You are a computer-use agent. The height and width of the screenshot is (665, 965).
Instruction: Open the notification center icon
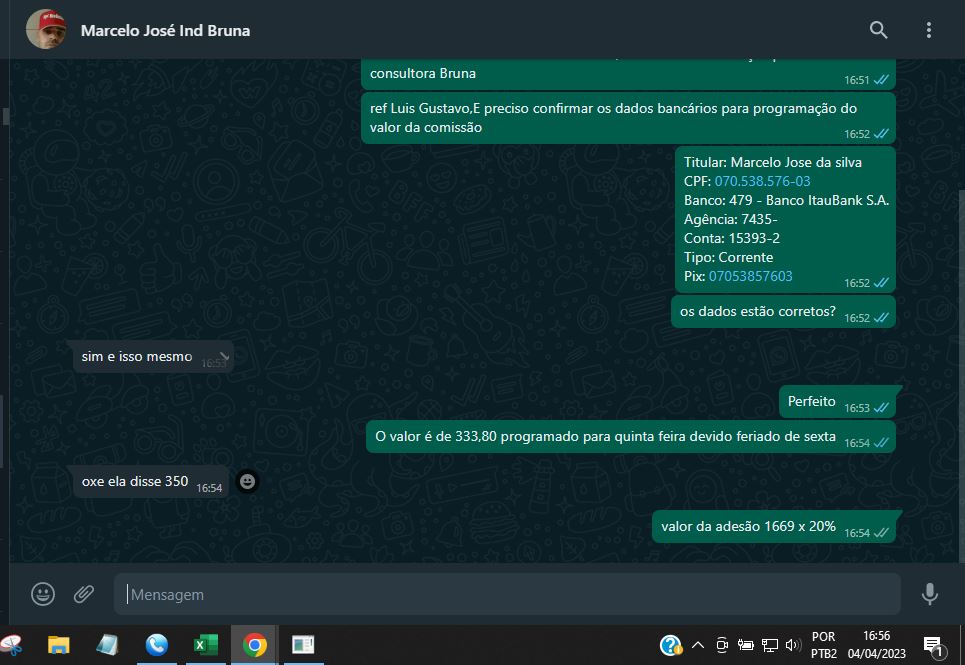point(932,645)
